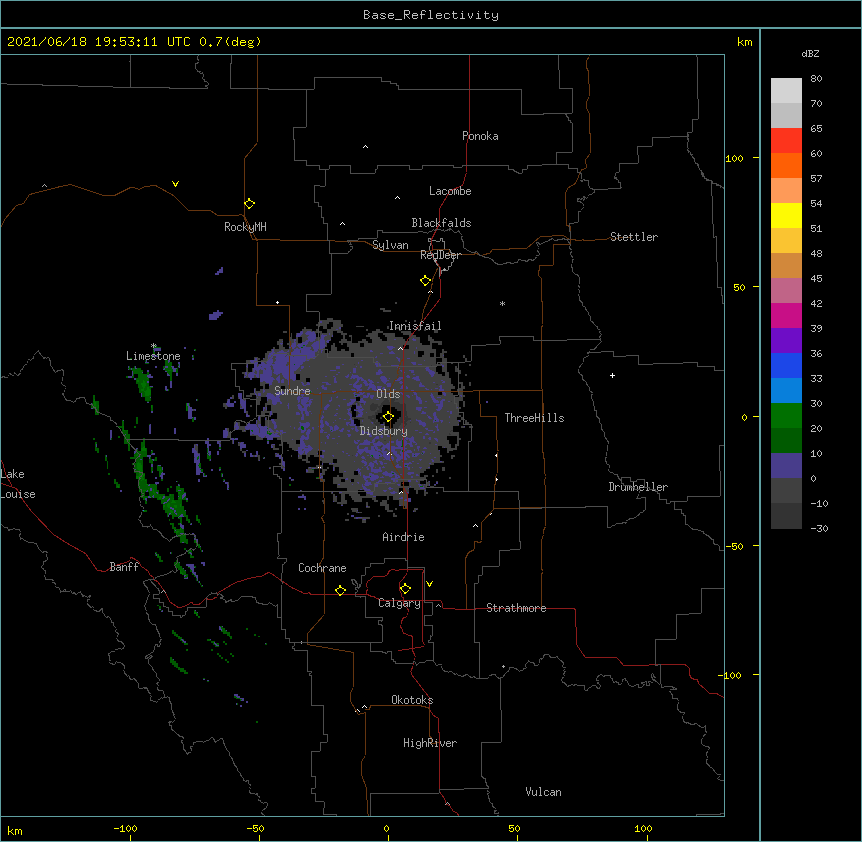
Task: Select the dark green 10-20 dBZ swatch
Action: coord(786,441)
